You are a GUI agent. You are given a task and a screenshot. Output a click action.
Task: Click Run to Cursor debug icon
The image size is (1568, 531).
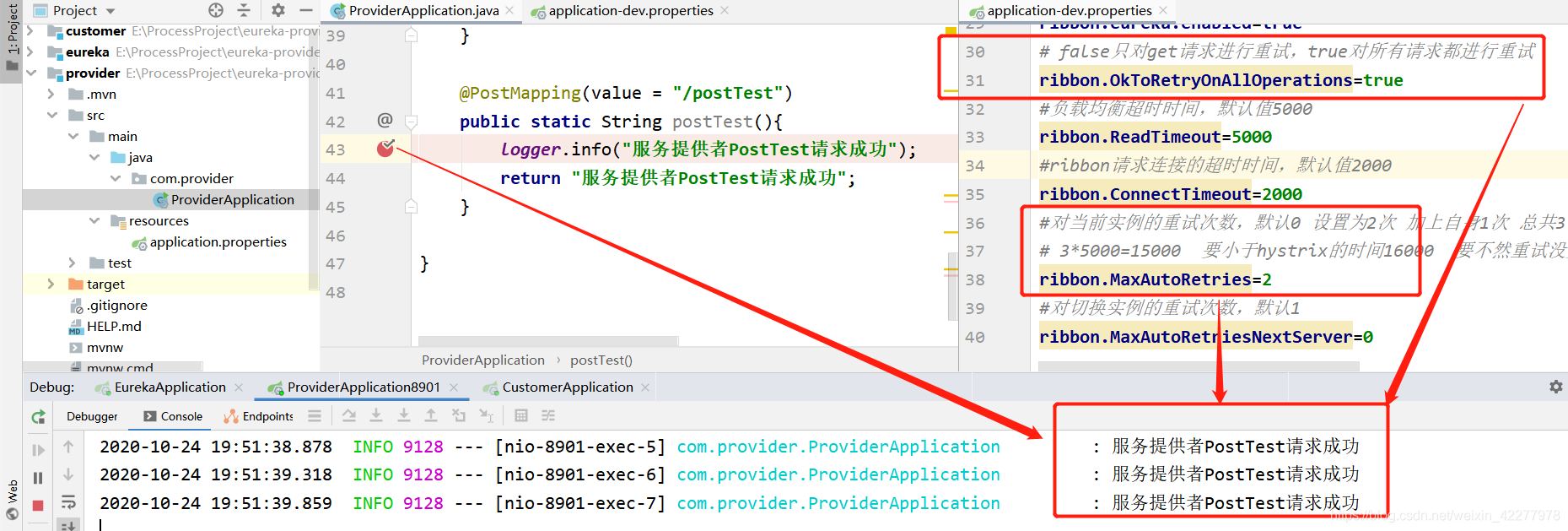click(487, 415)
